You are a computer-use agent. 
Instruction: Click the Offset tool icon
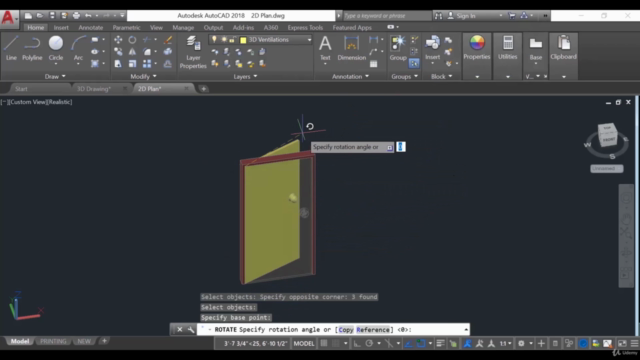tap(168, 64)
